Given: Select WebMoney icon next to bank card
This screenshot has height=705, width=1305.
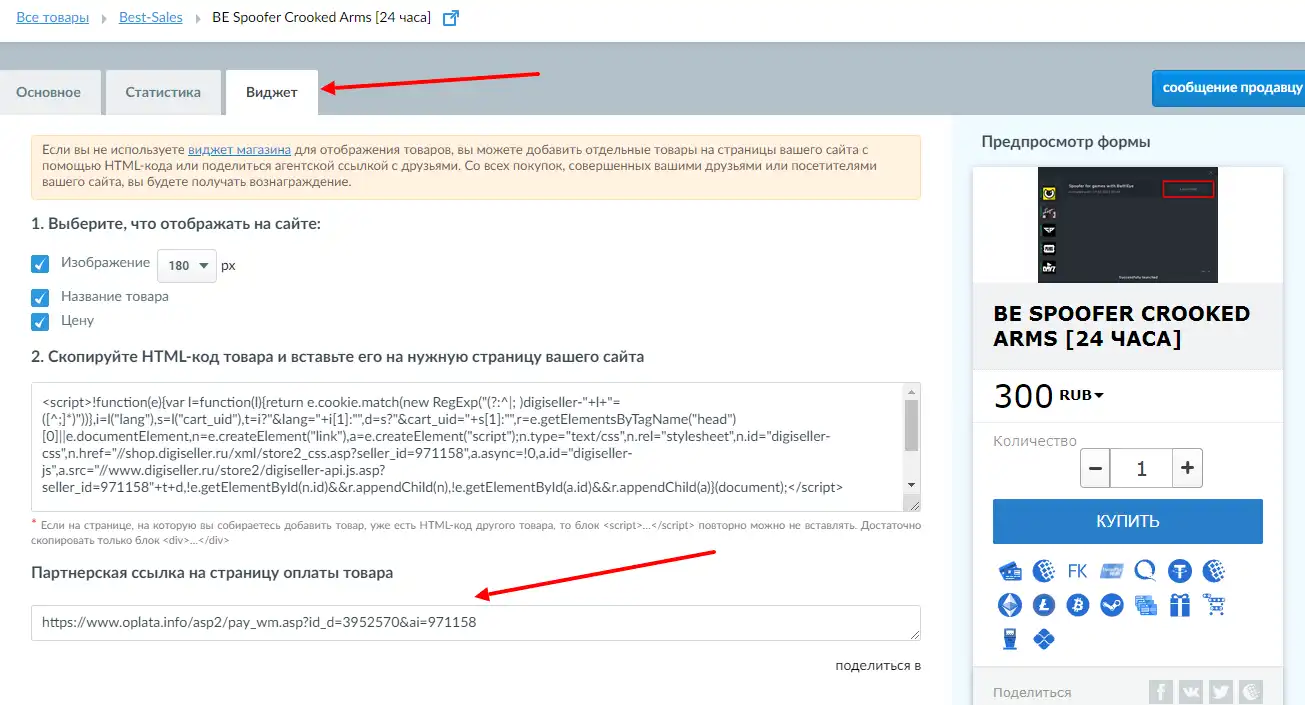Looking at the screenshot, I should point(1044,571).
